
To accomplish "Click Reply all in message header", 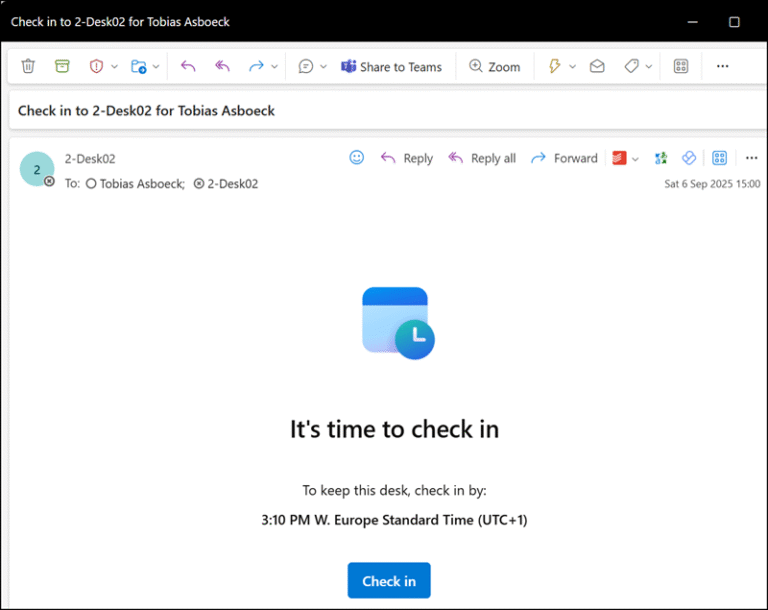I will [x=482, y=158].
